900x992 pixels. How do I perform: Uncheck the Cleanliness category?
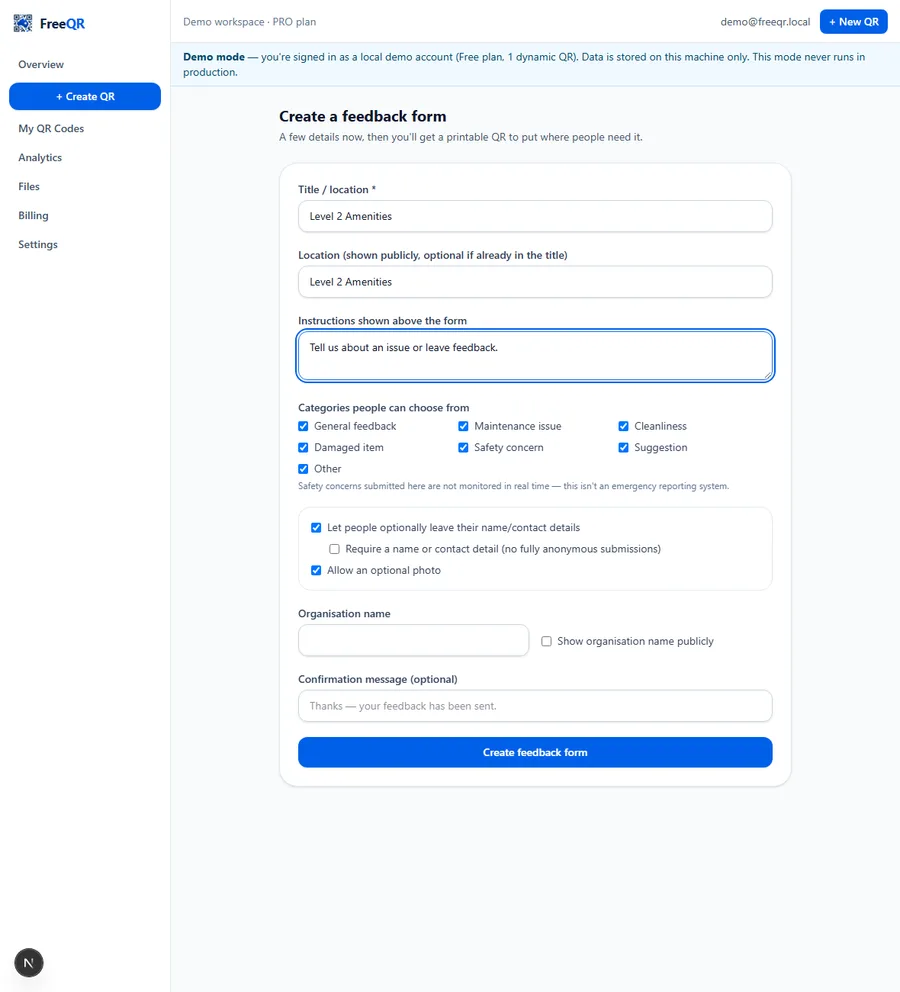624,426
